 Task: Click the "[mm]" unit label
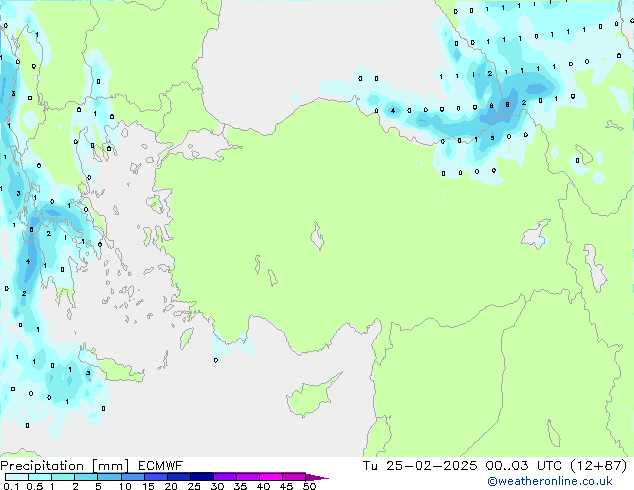(110, 466)
